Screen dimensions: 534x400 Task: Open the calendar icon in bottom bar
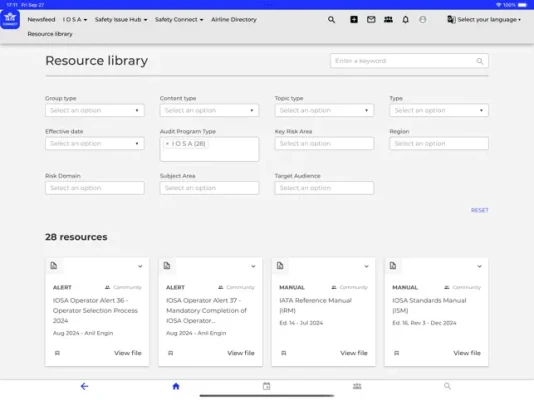(267, 386)
